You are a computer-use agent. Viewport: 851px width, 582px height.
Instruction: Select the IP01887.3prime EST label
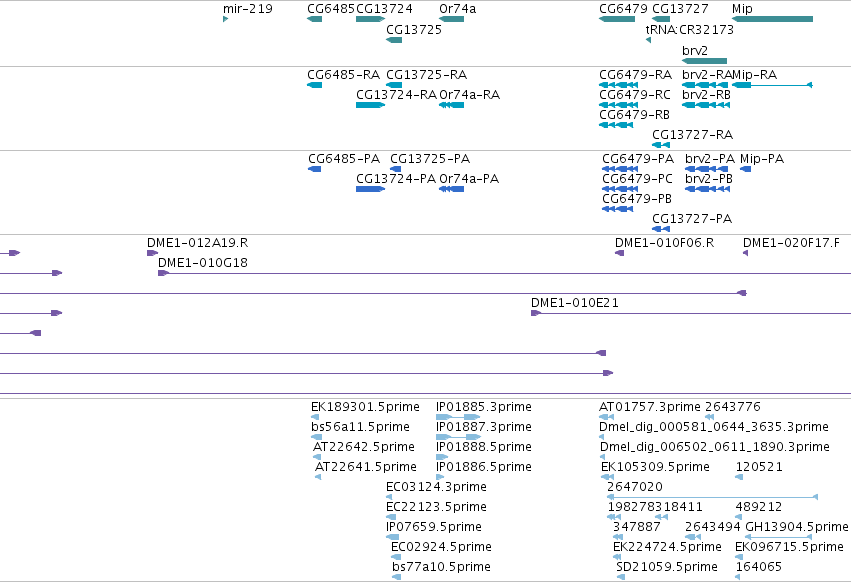point(484,427)
